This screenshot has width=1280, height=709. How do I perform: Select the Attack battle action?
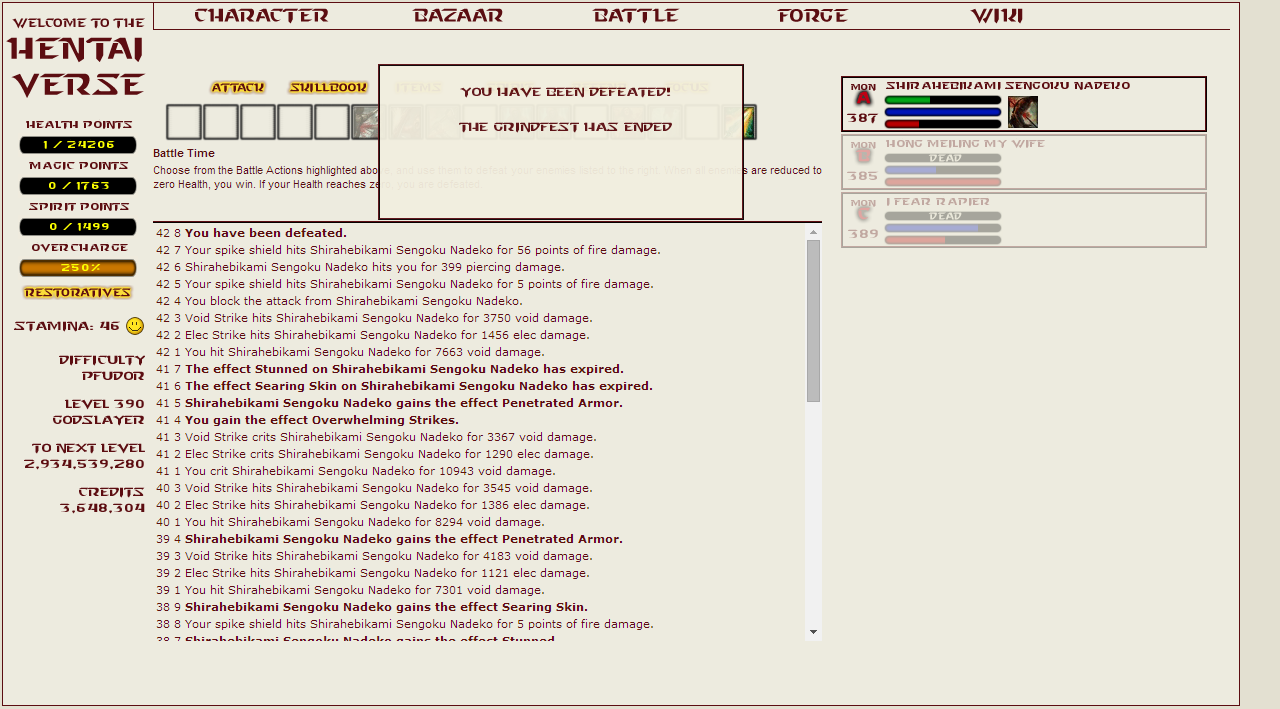[238, 88]
